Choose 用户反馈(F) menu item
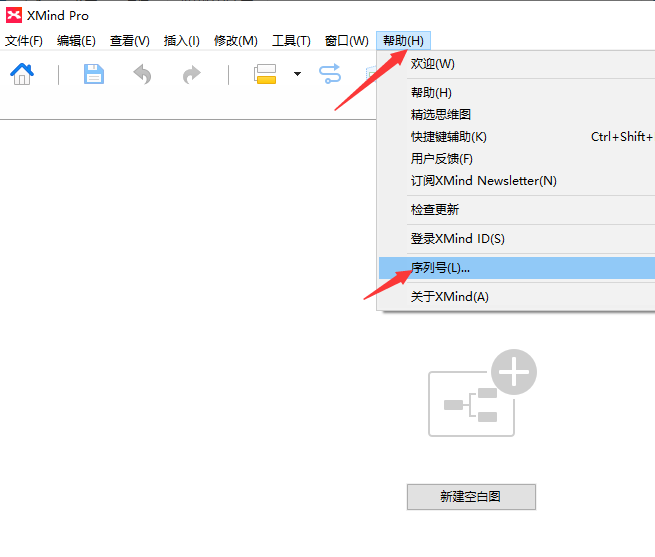The height and width of the screenshot is (557, 655). 517,159
